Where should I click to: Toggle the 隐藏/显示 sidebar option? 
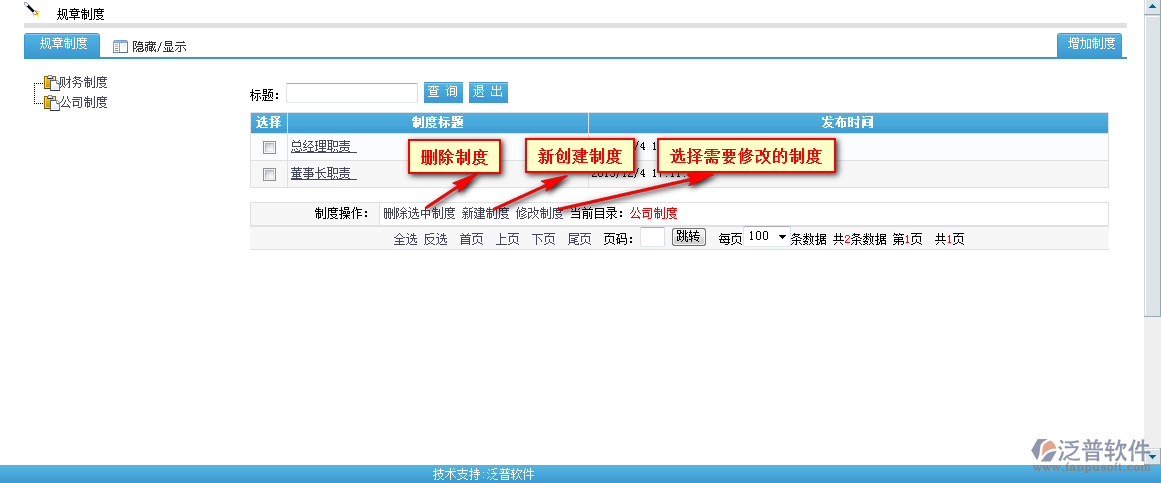159,47
